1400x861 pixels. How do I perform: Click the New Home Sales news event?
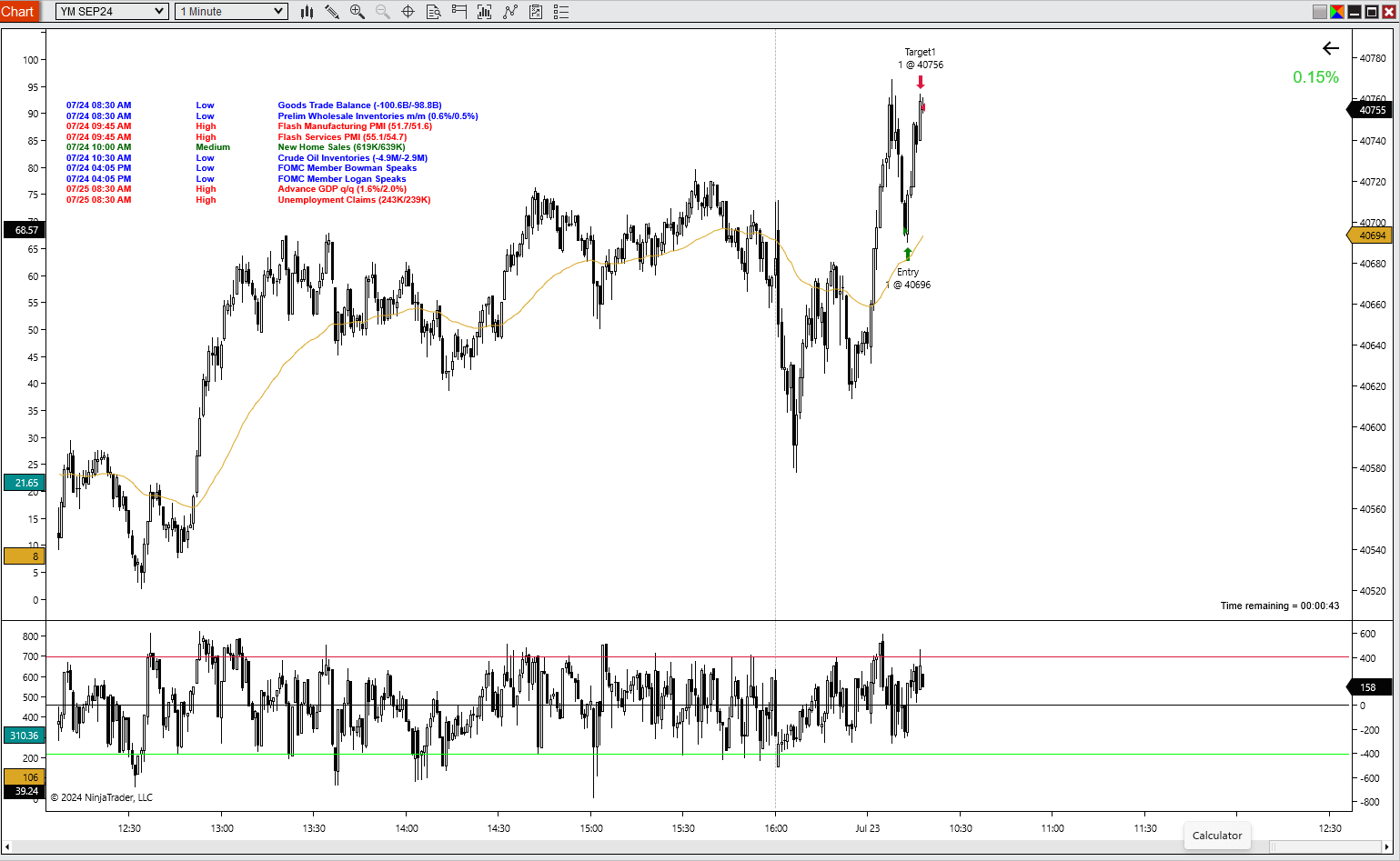click(x=341, y=147)
